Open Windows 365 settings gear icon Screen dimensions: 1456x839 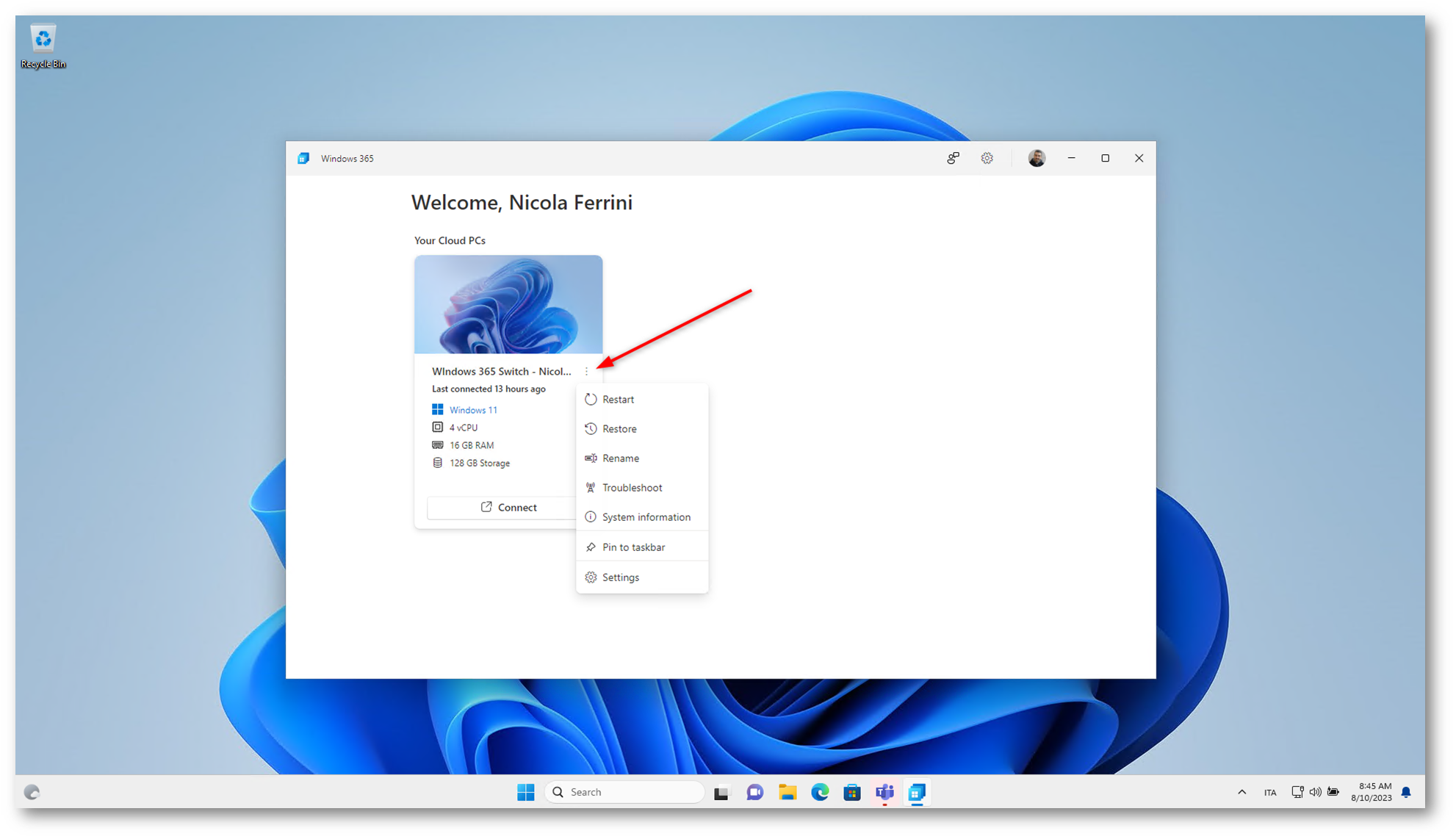(987, 158)
